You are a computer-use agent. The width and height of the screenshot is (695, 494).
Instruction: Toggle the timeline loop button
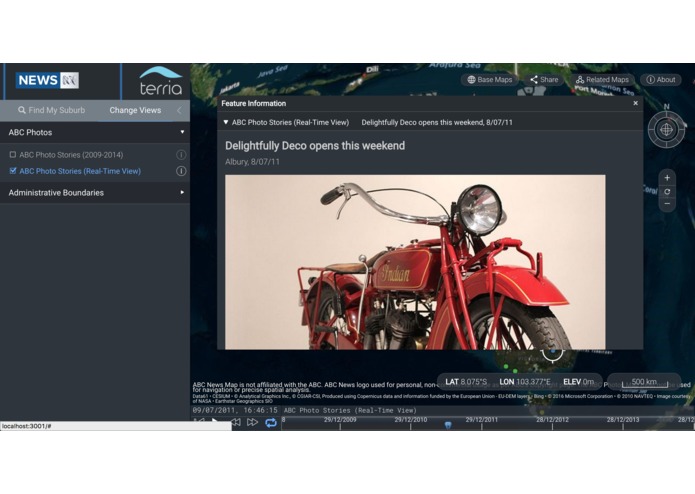271,423
